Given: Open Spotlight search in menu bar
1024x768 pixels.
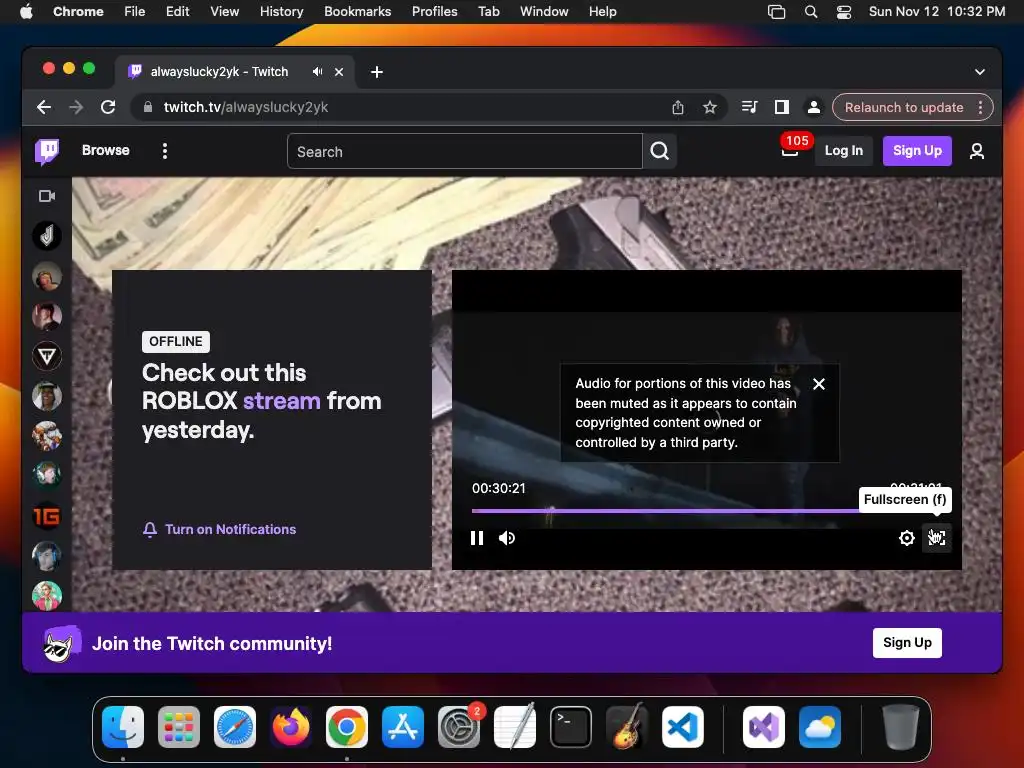Looking at the screenshot, I should point(810,12).
